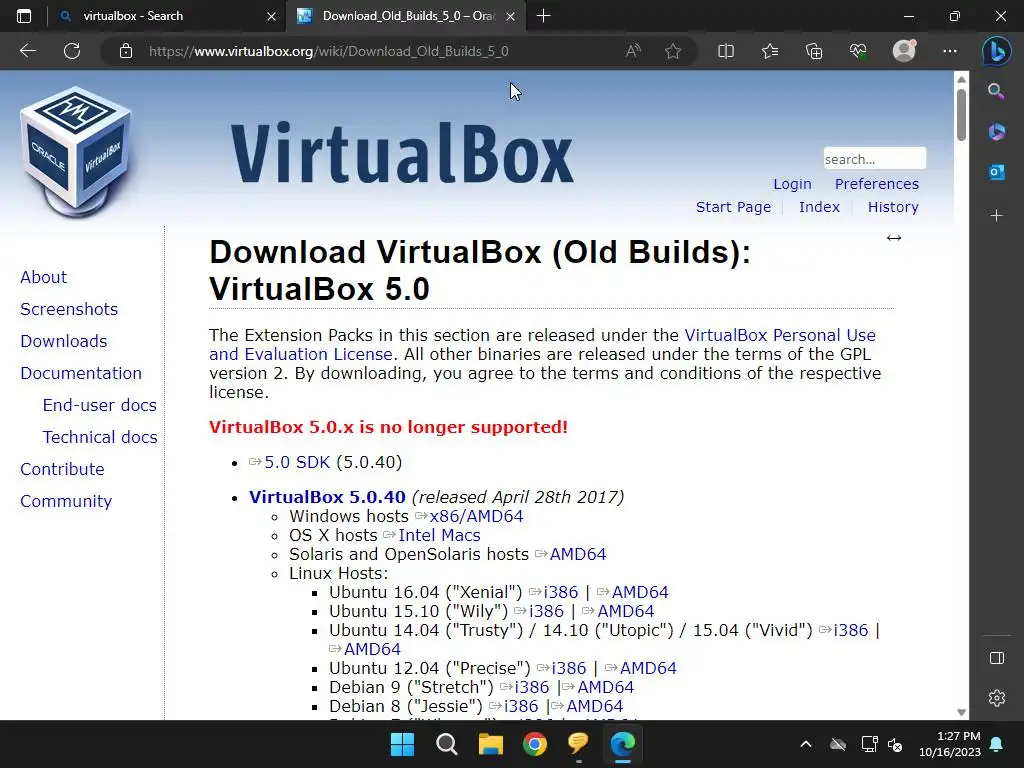1024x768 pixels.
Task: Download the 5.0 SDK link
Action: pyautogui.click(x=297, y=462)
